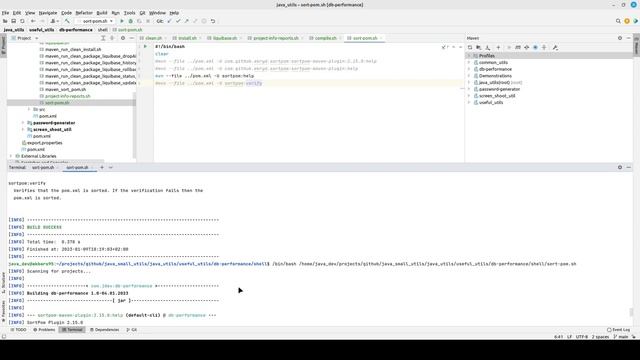Screen dimensions: 640x360
Task: Expand useful_utils Maven project
Action: [x=469, y=102]
